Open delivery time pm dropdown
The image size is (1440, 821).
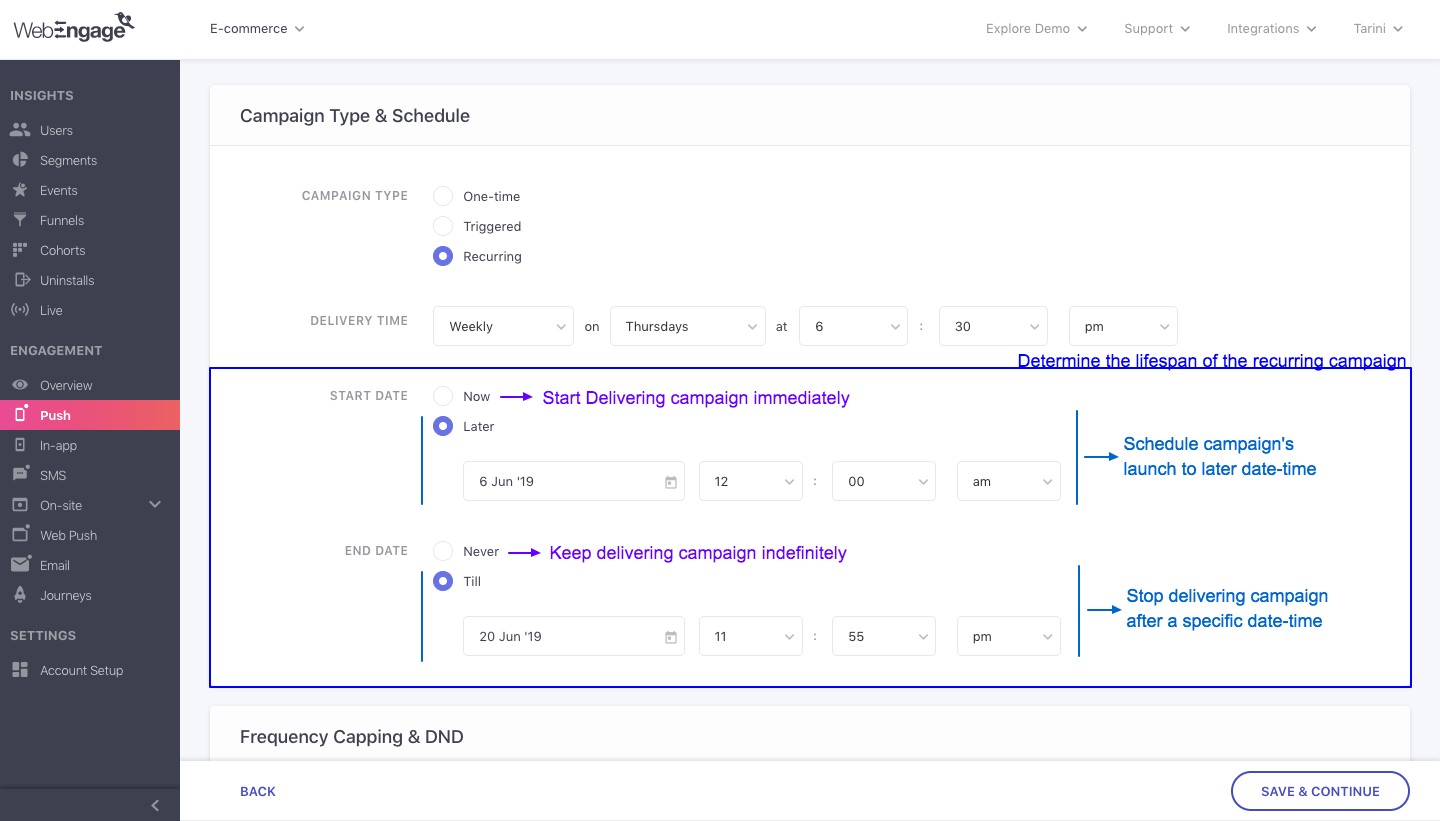point(1123,326)
